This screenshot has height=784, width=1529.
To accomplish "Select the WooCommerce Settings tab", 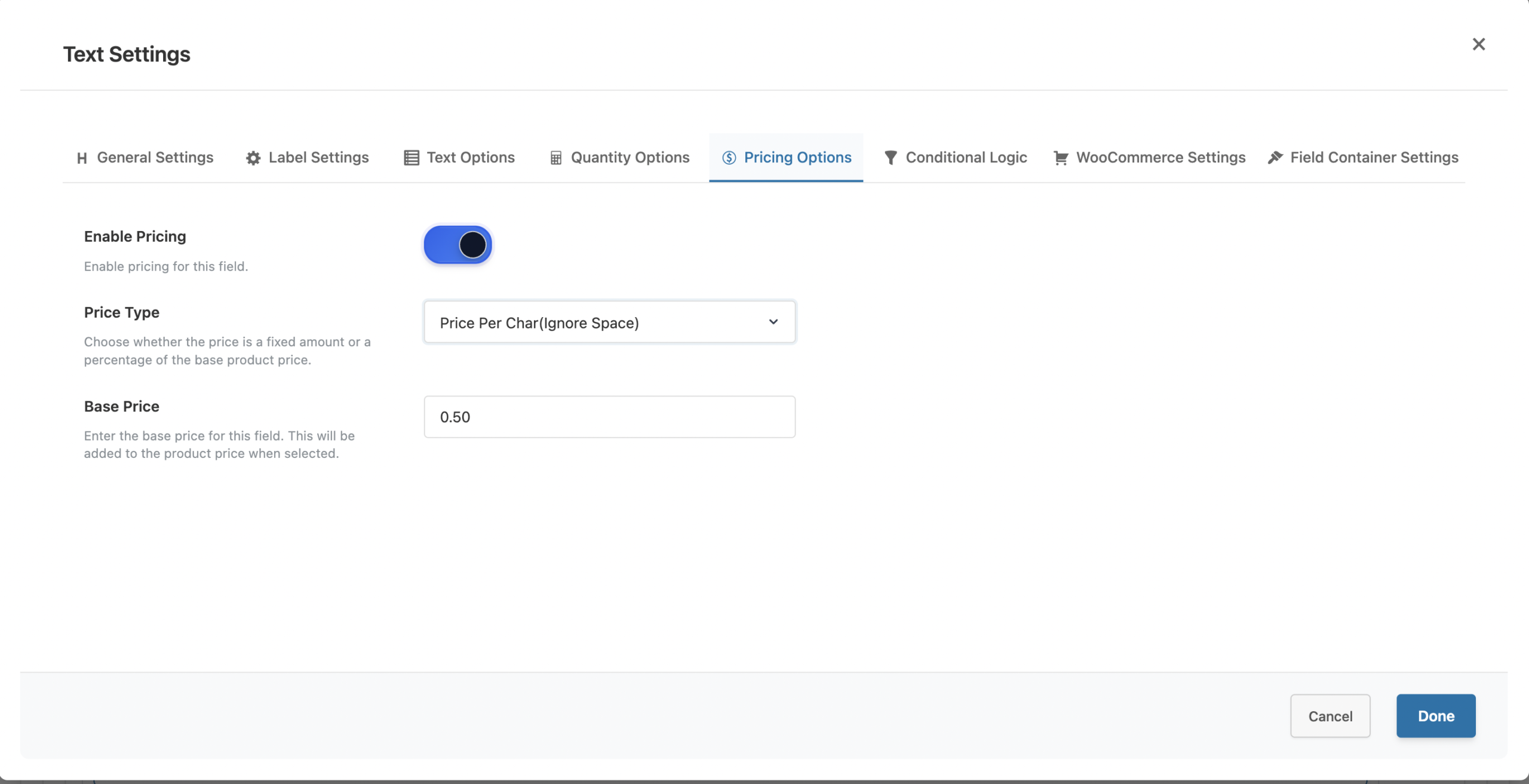I will 1160,158.
